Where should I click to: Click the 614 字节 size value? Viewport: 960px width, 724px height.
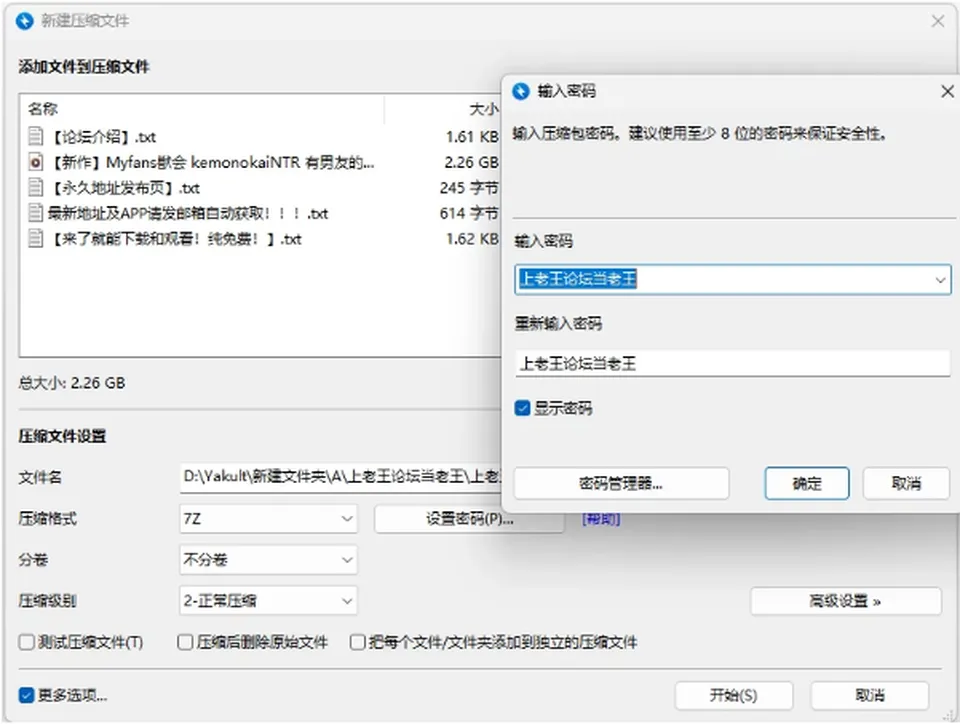tap(469, 213)
